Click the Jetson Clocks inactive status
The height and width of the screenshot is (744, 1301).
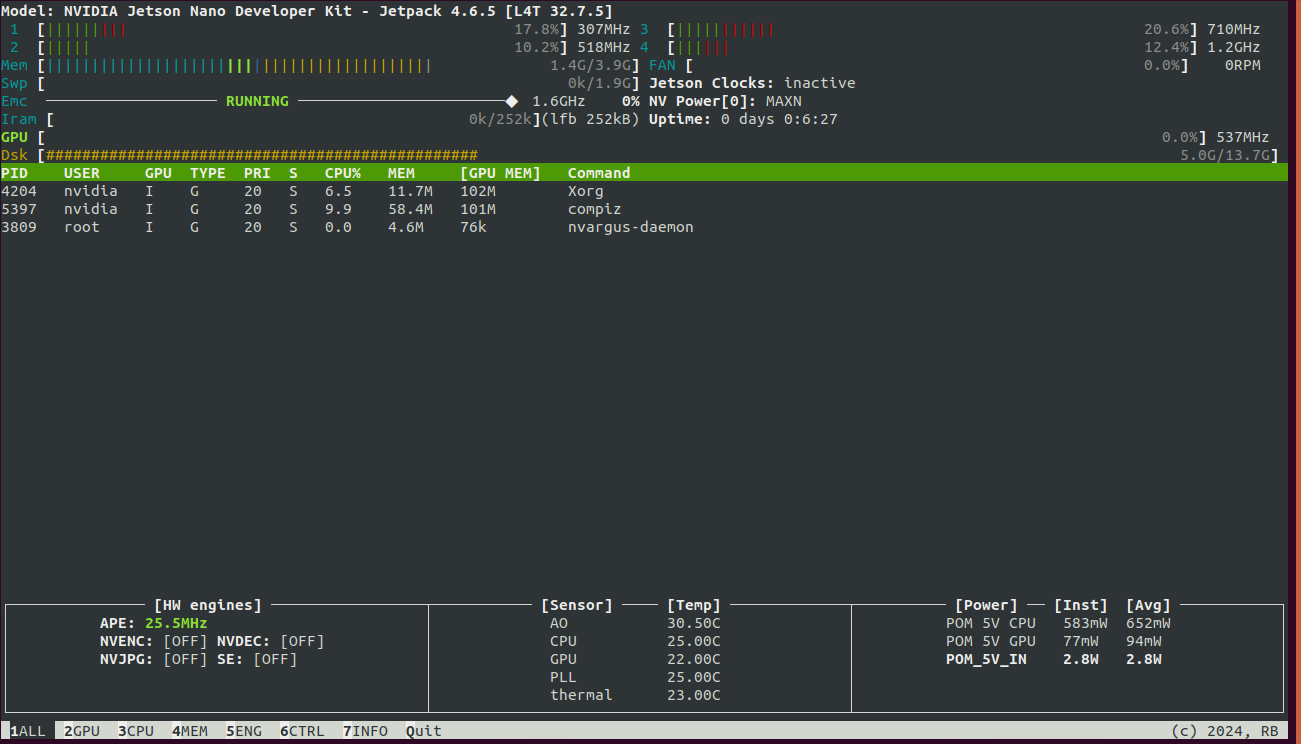(819, 83)
